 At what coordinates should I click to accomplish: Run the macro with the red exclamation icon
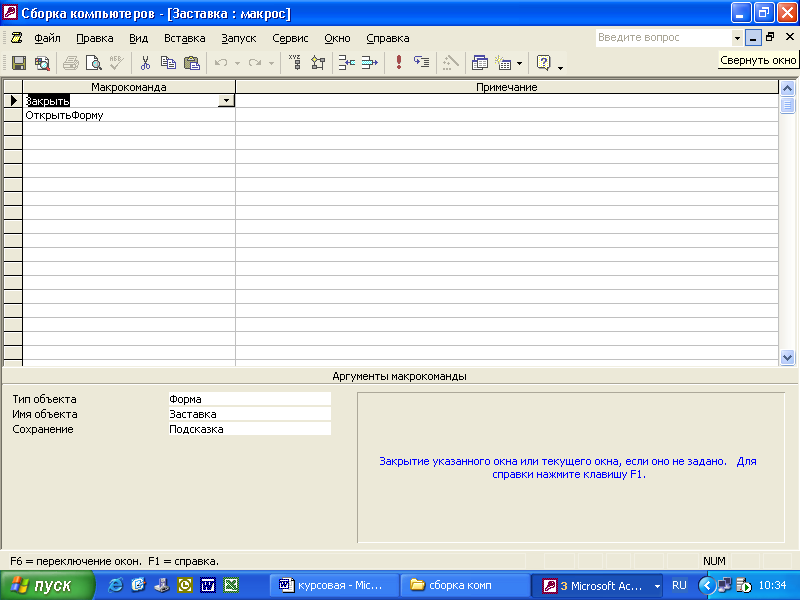coord(399,63)
